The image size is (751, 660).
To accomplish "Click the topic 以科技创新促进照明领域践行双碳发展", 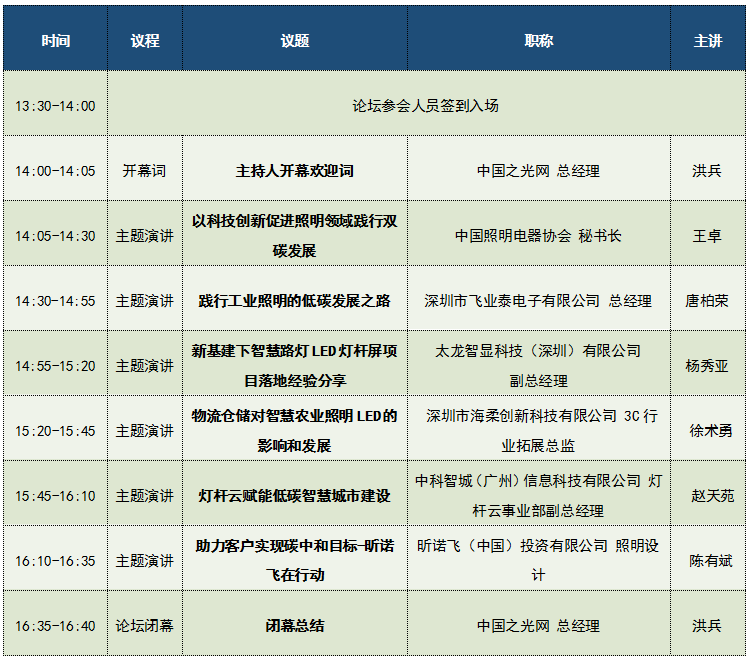I will click(x=295, y=236).
